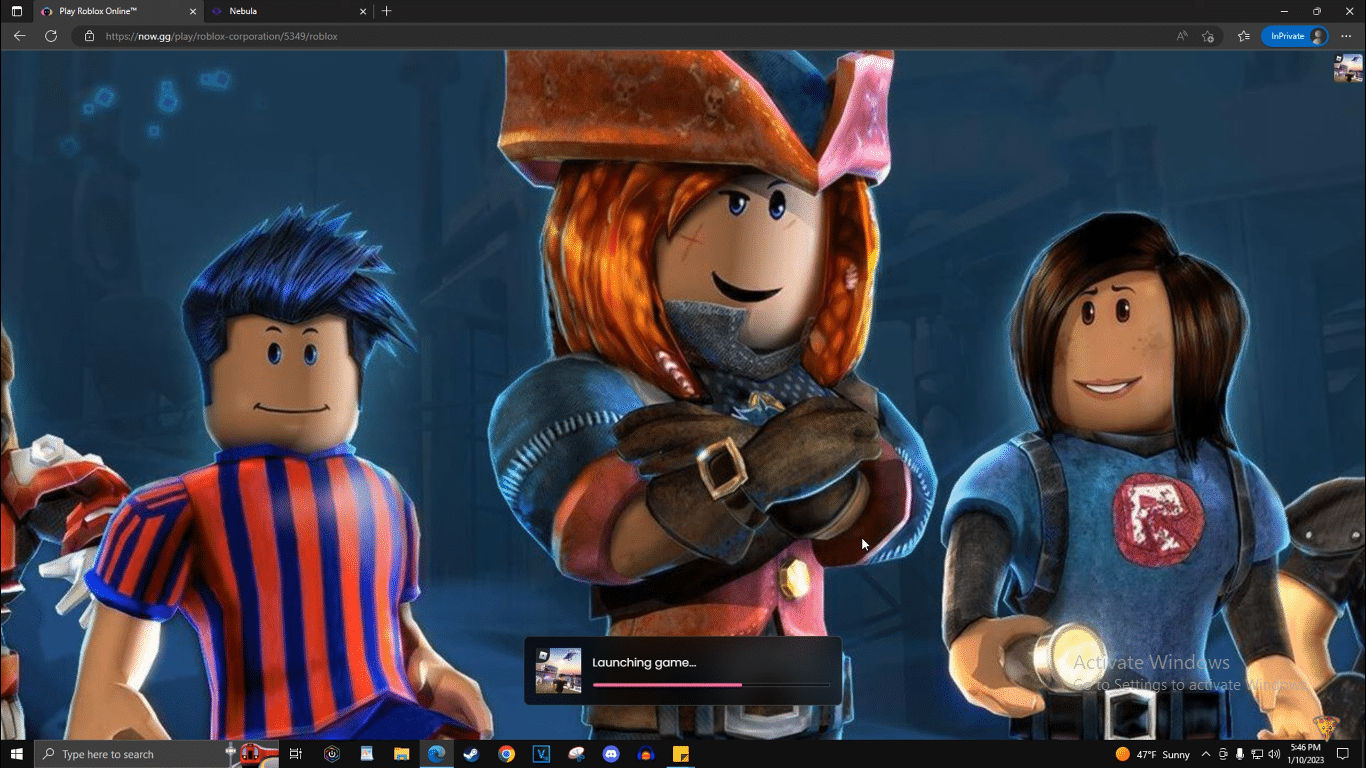Open Steam from the taskbar
Image resolution: width=1366 pixels, height=768 pixels.
[x=471, y=754]
